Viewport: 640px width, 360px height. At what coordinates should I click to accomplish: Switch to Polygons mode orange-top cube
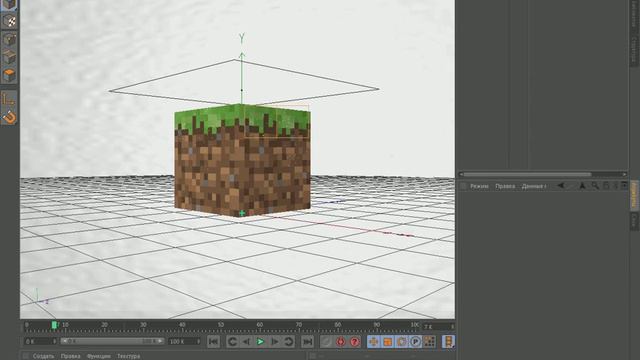click(x=9, y=76)
